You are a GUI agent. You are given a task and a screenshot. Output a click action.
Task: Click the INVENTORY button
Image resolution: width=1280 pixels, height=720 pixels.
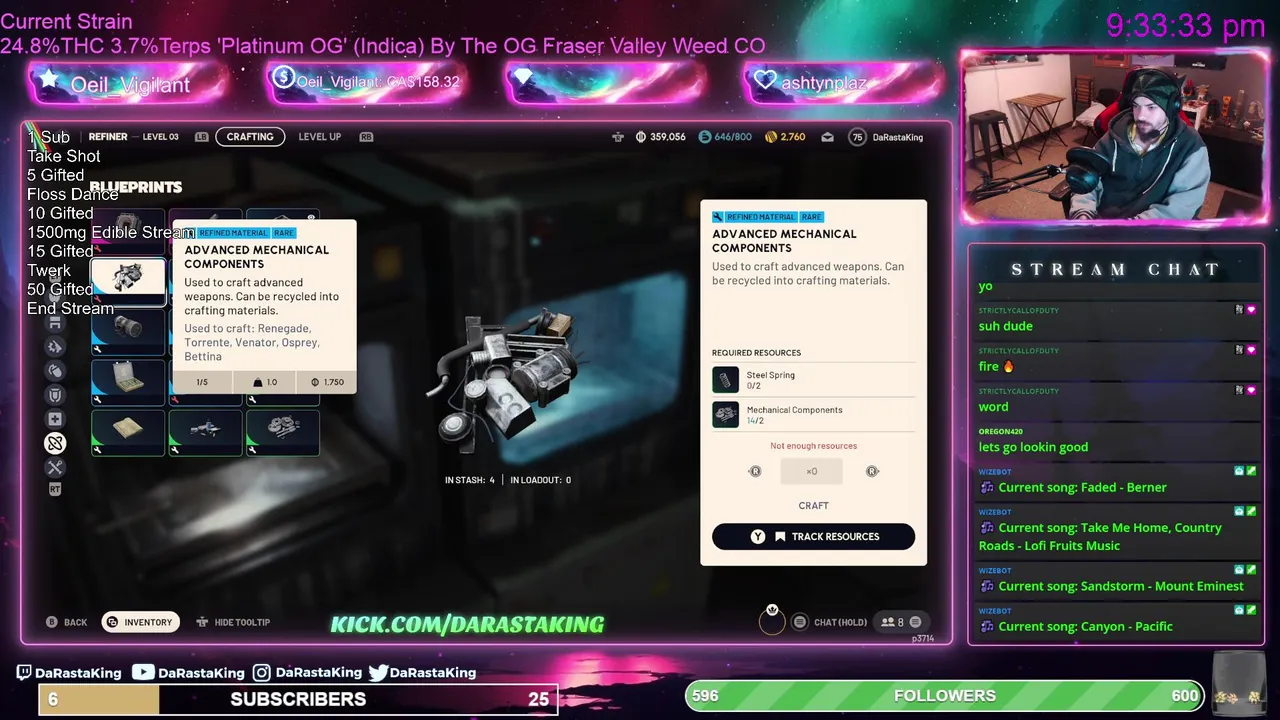click(x=140, y=622)
